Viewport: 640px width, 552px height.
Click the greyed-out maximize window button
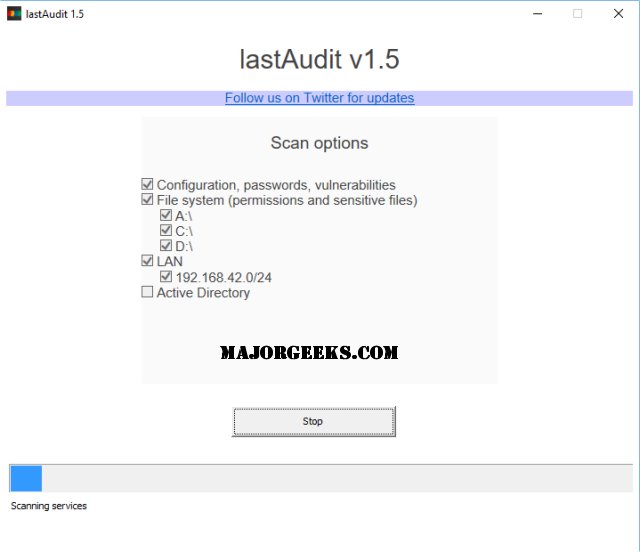click(578, 14)
